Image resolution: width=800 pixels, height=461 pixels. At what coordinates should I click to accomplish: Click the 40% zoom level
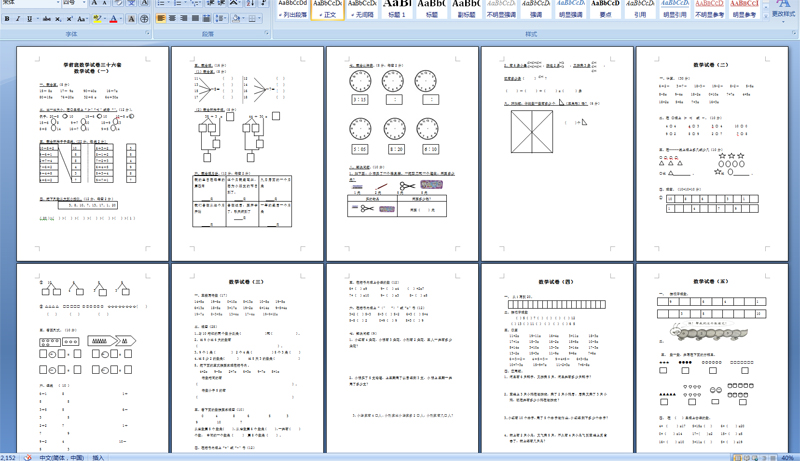787,457
